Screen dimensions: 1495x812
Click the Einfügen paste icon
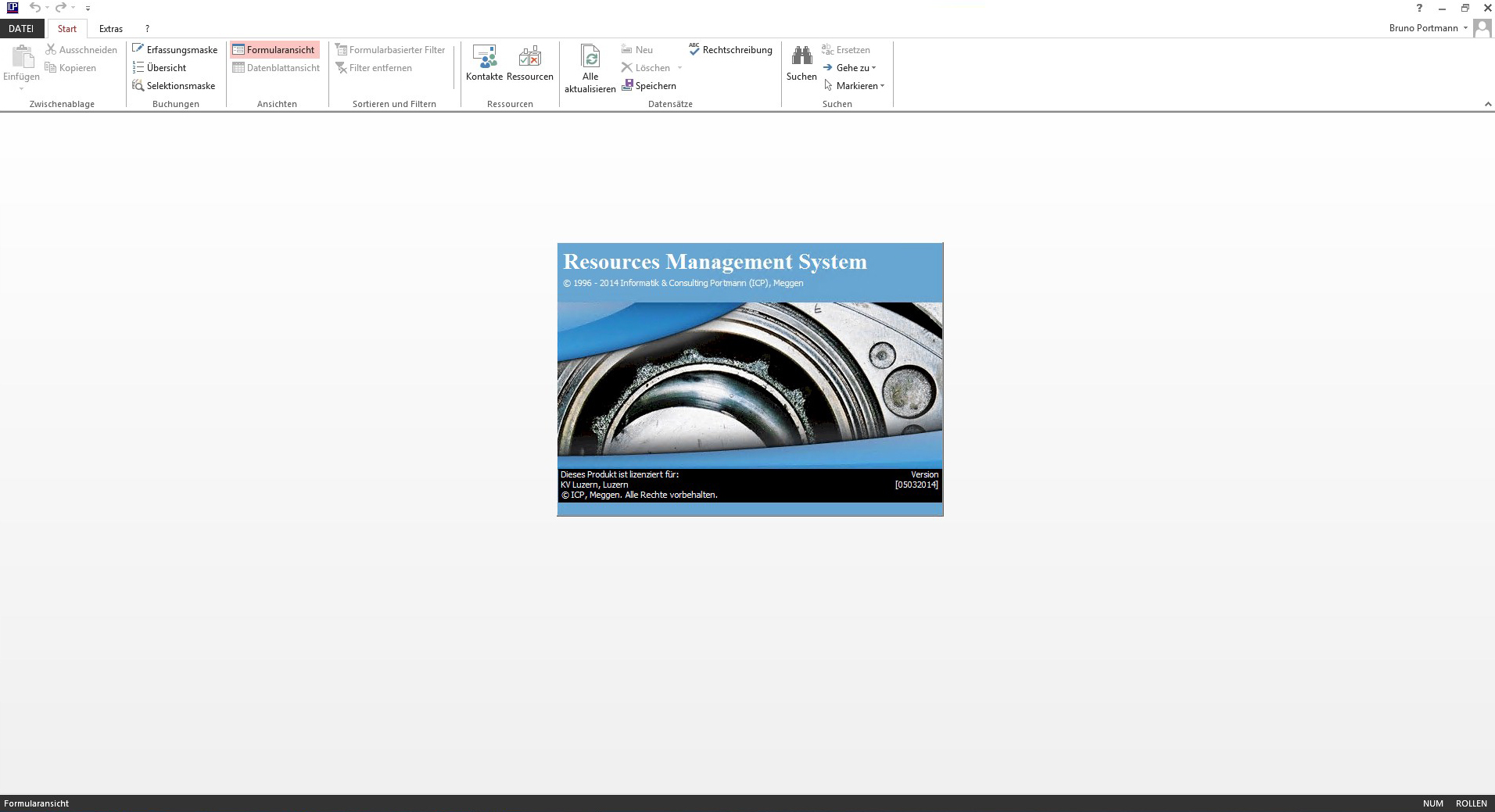(x=23, y=56)
